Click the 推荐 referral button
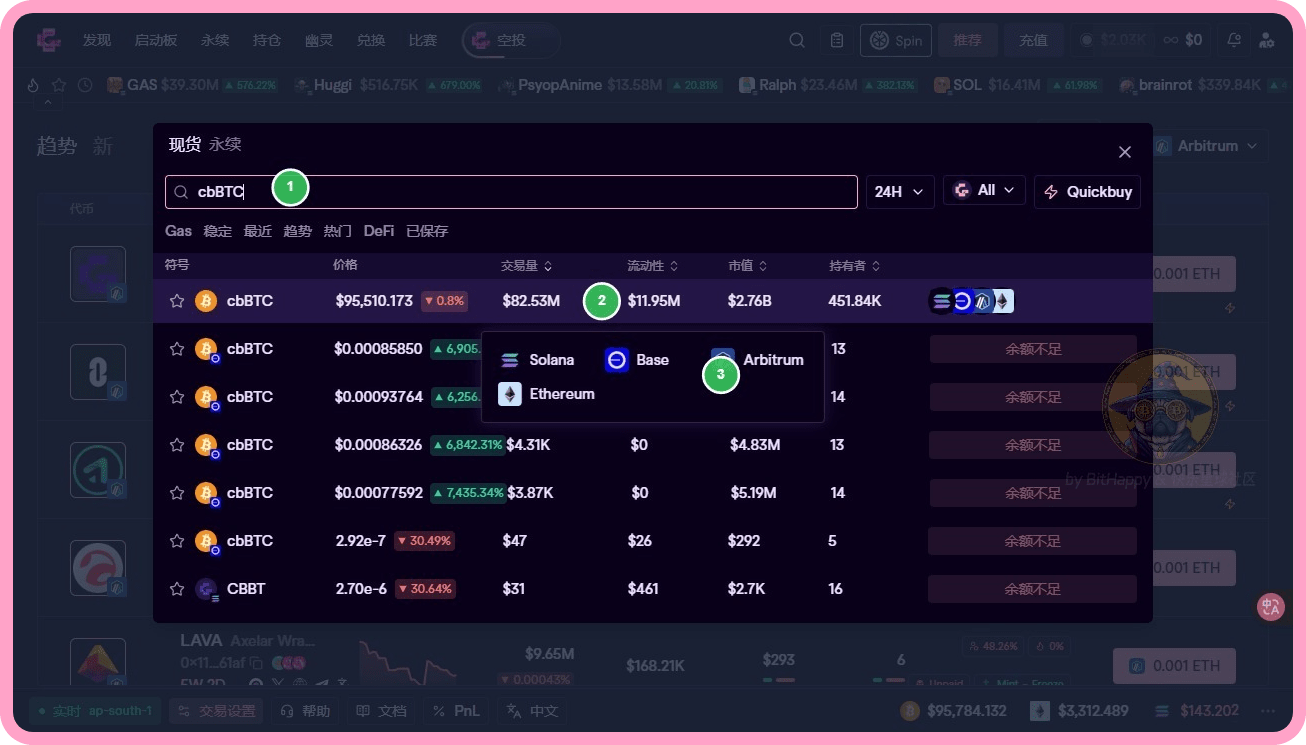 pyautogui.click(x=968, y=40)
